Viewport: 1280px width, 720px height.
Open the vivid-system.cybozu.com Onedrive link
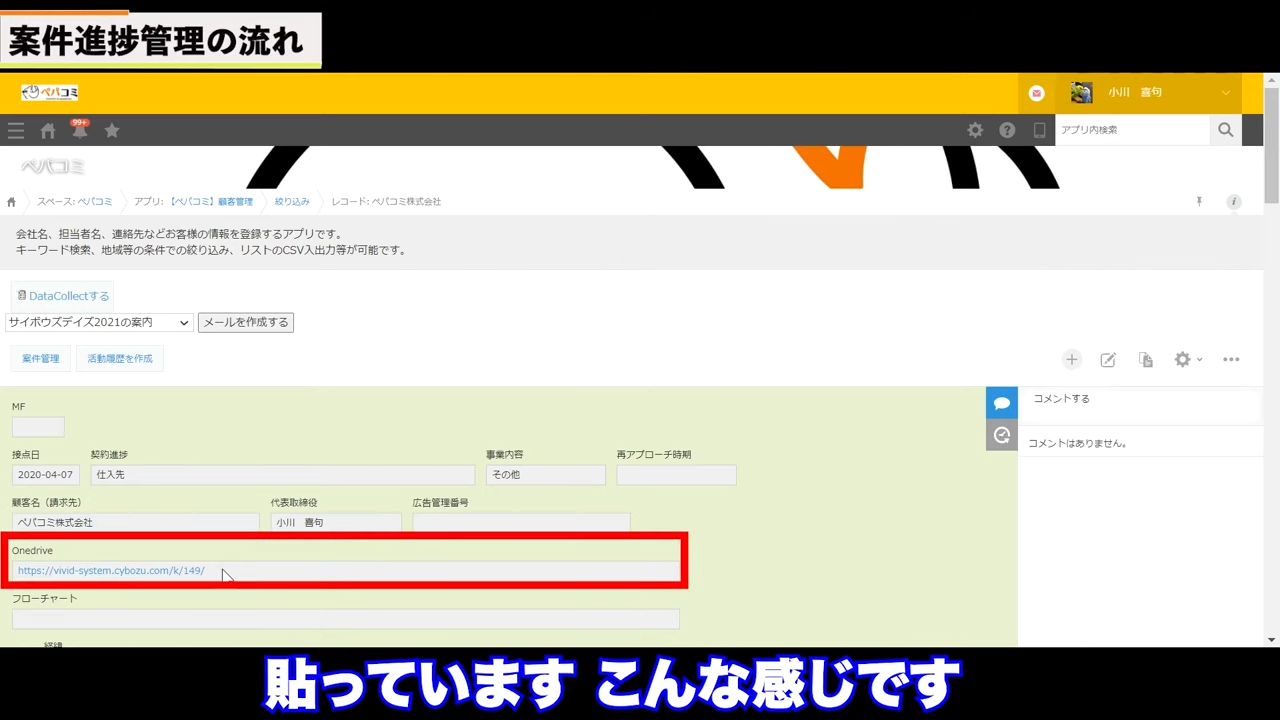coord(111,571)
